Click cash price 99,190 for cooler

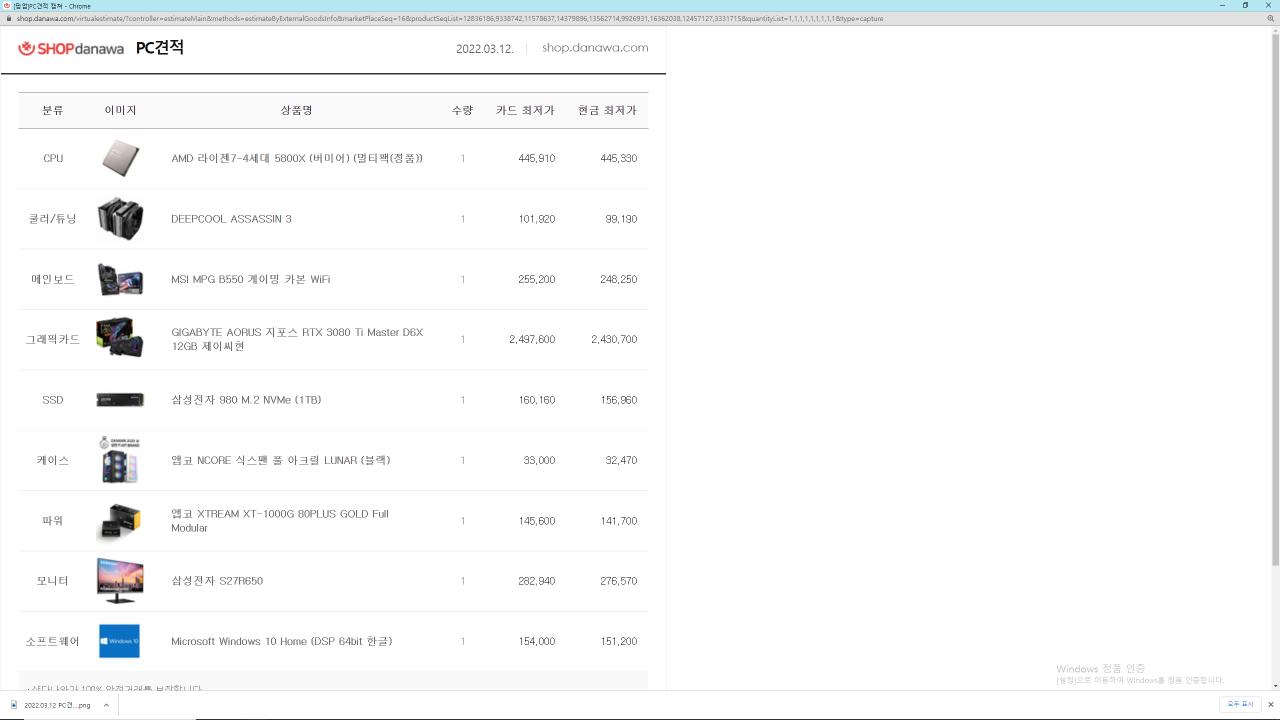coord(621,219)
